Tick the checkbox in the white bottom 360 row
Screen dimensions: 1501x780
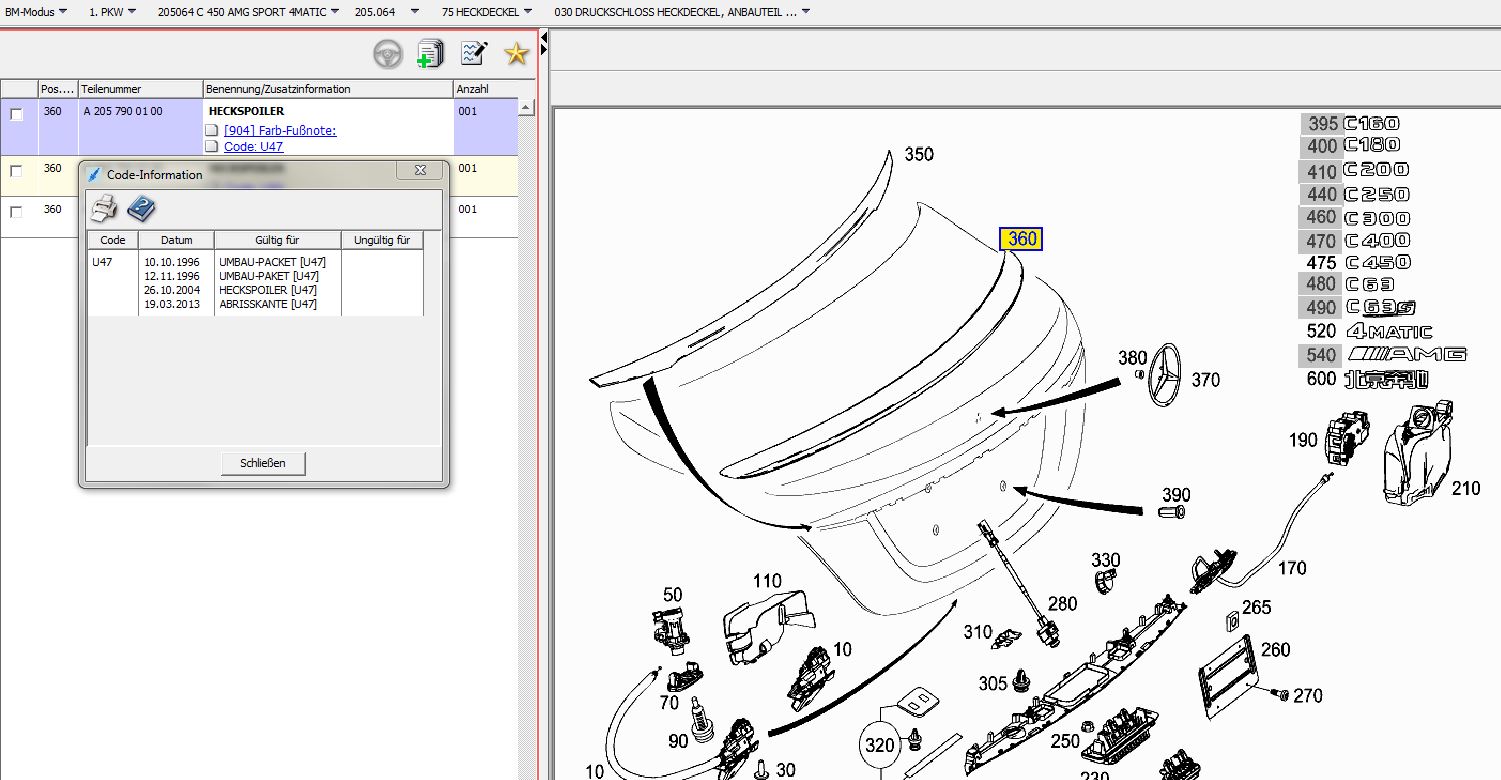[x=17, y=212]
